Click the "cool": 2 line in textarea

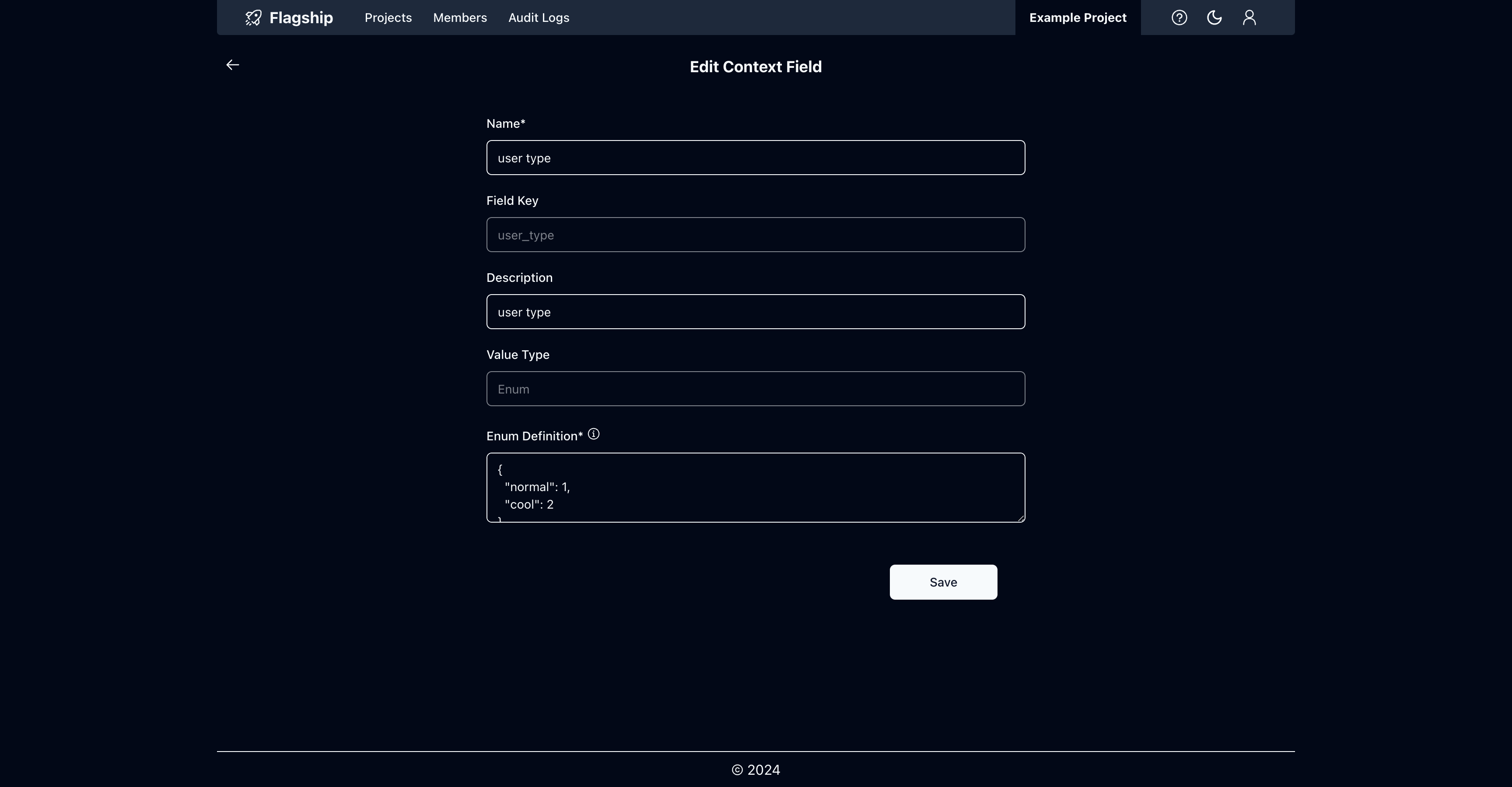coord(529,505)
